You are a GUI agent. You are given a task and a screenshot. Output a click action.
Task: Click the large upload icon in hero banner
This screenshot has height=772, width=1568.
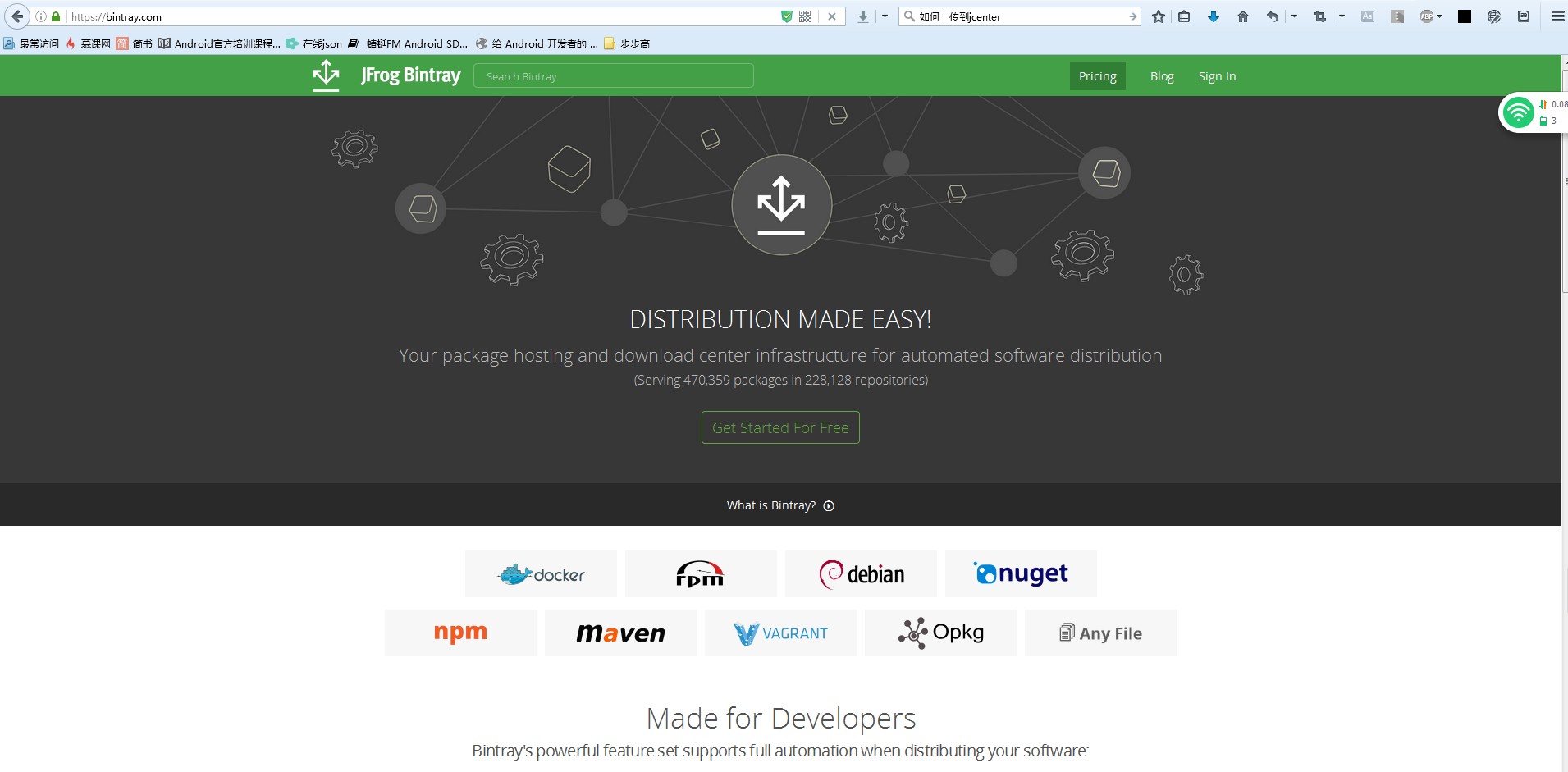[781, 205]
